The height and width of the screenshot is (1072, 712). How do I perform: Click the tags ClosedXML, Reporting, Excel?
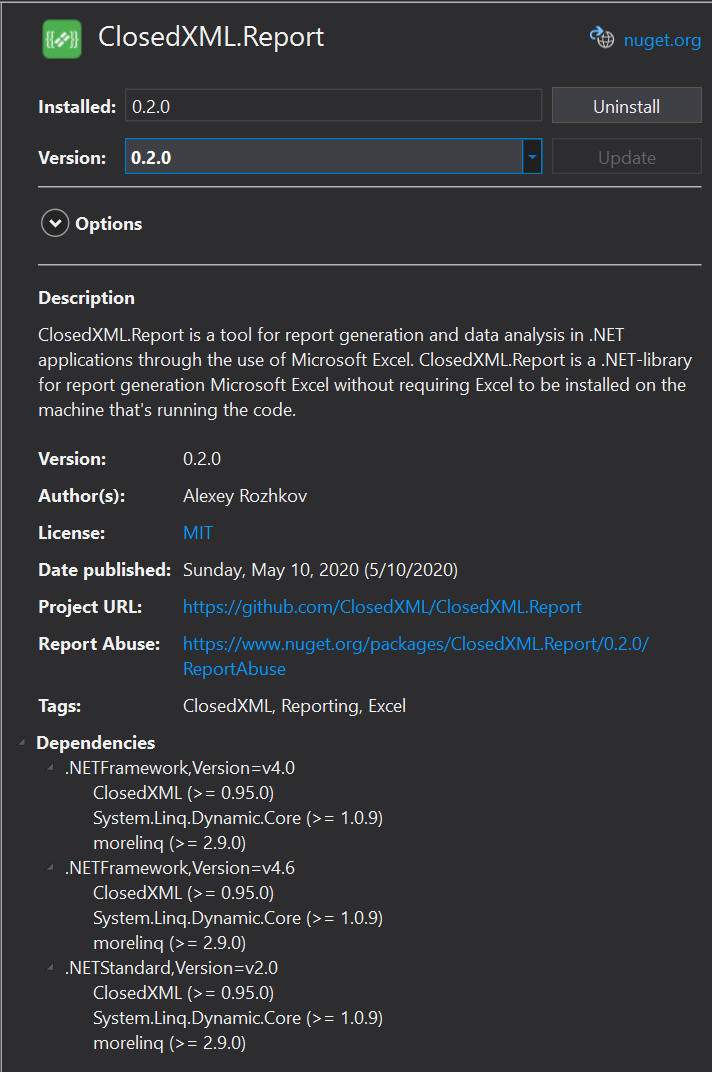click(294, 706)
